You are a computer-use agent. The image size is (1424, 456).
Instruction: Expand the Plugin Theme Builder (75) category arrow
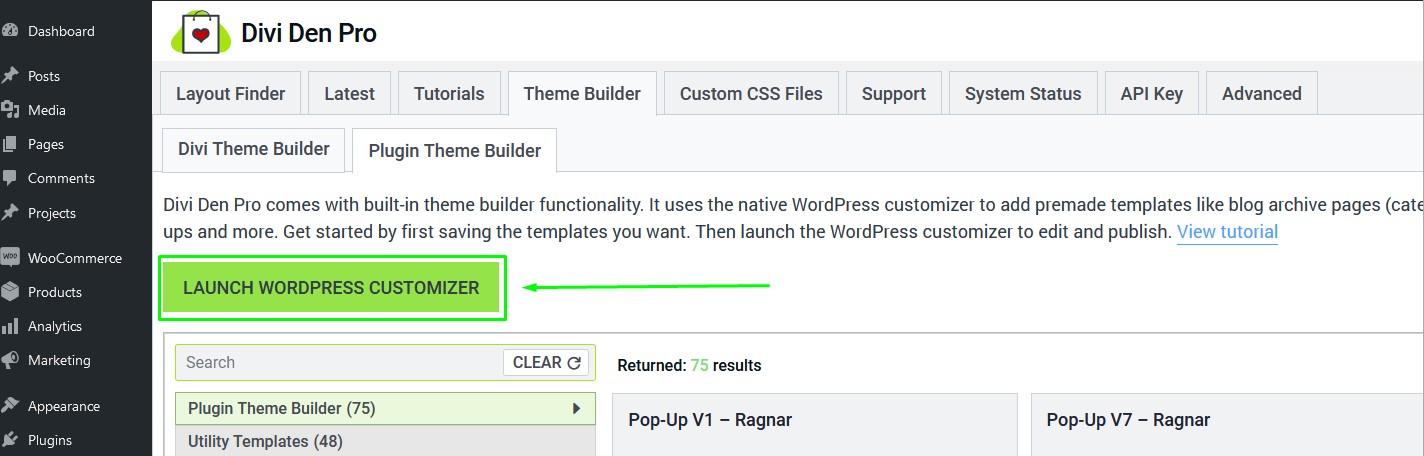576,408
